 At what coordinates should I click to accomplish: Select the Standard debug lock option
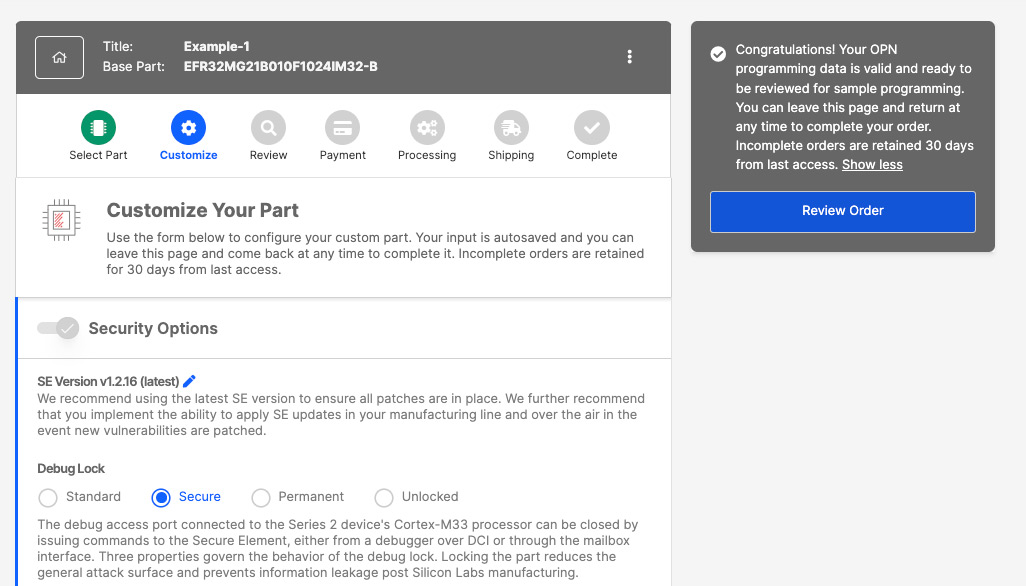click(48, 498)
